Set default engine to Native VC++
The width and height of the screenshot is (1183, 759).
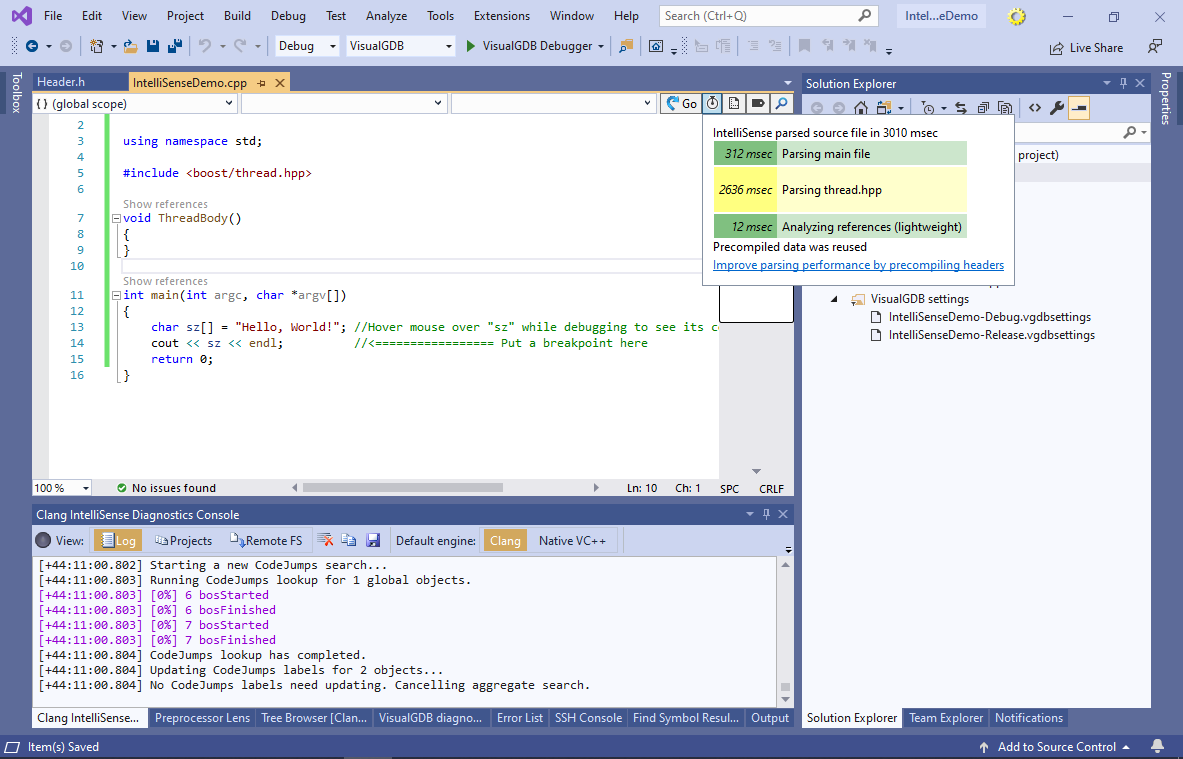(x=572, y=540)
